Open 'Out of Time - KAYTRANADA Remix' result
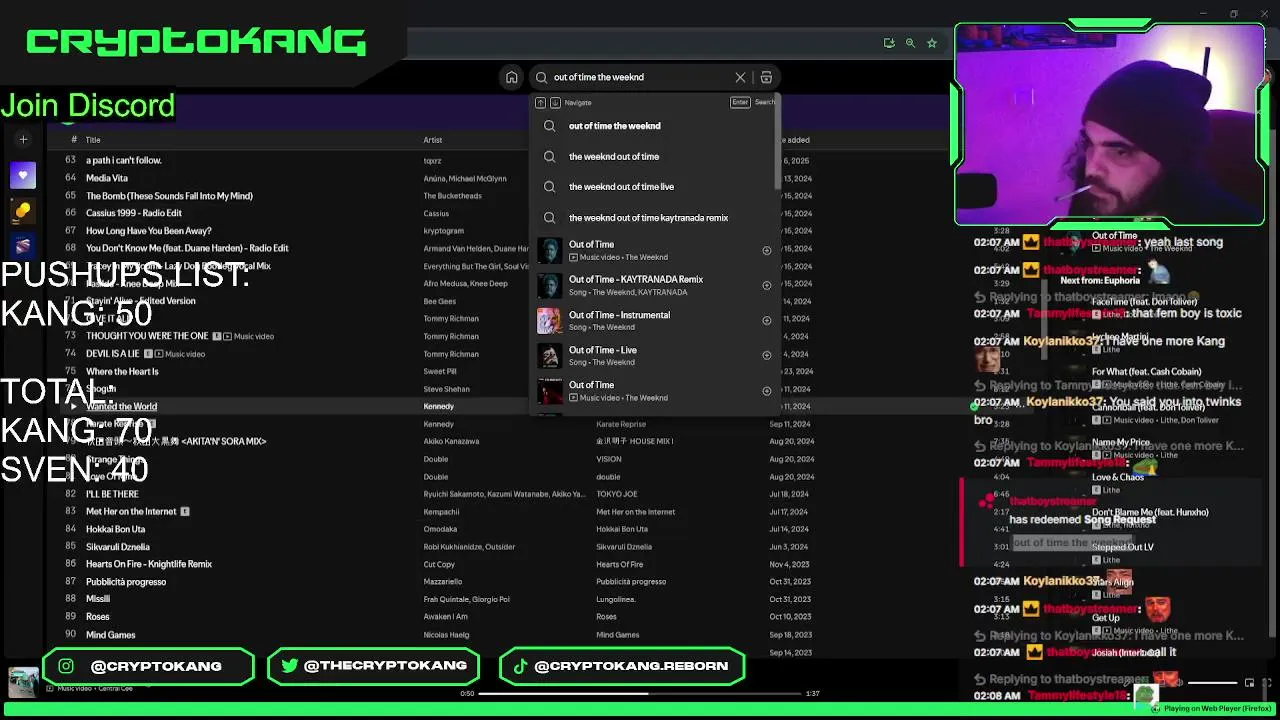 coord(653,285)
